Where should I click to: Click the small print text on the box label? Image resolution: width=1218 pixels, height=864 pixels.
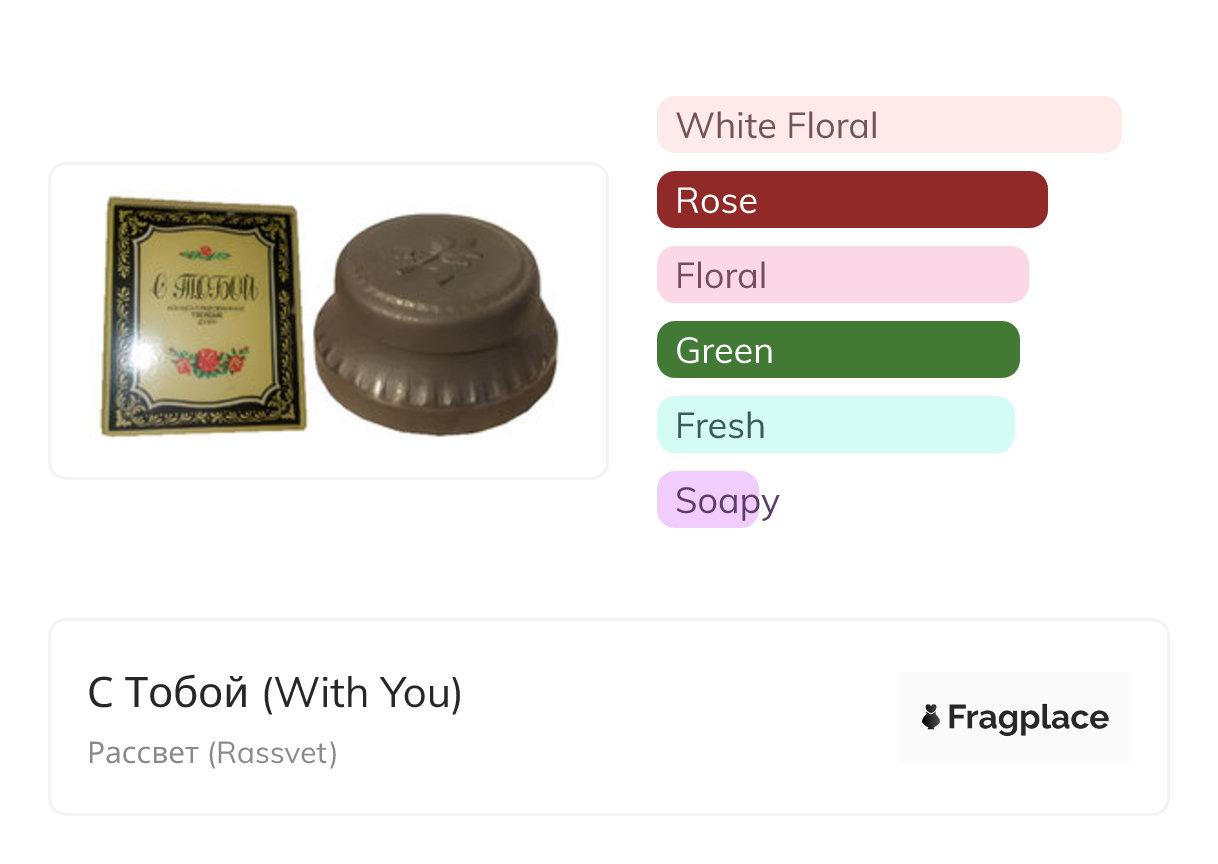[207, 321]
